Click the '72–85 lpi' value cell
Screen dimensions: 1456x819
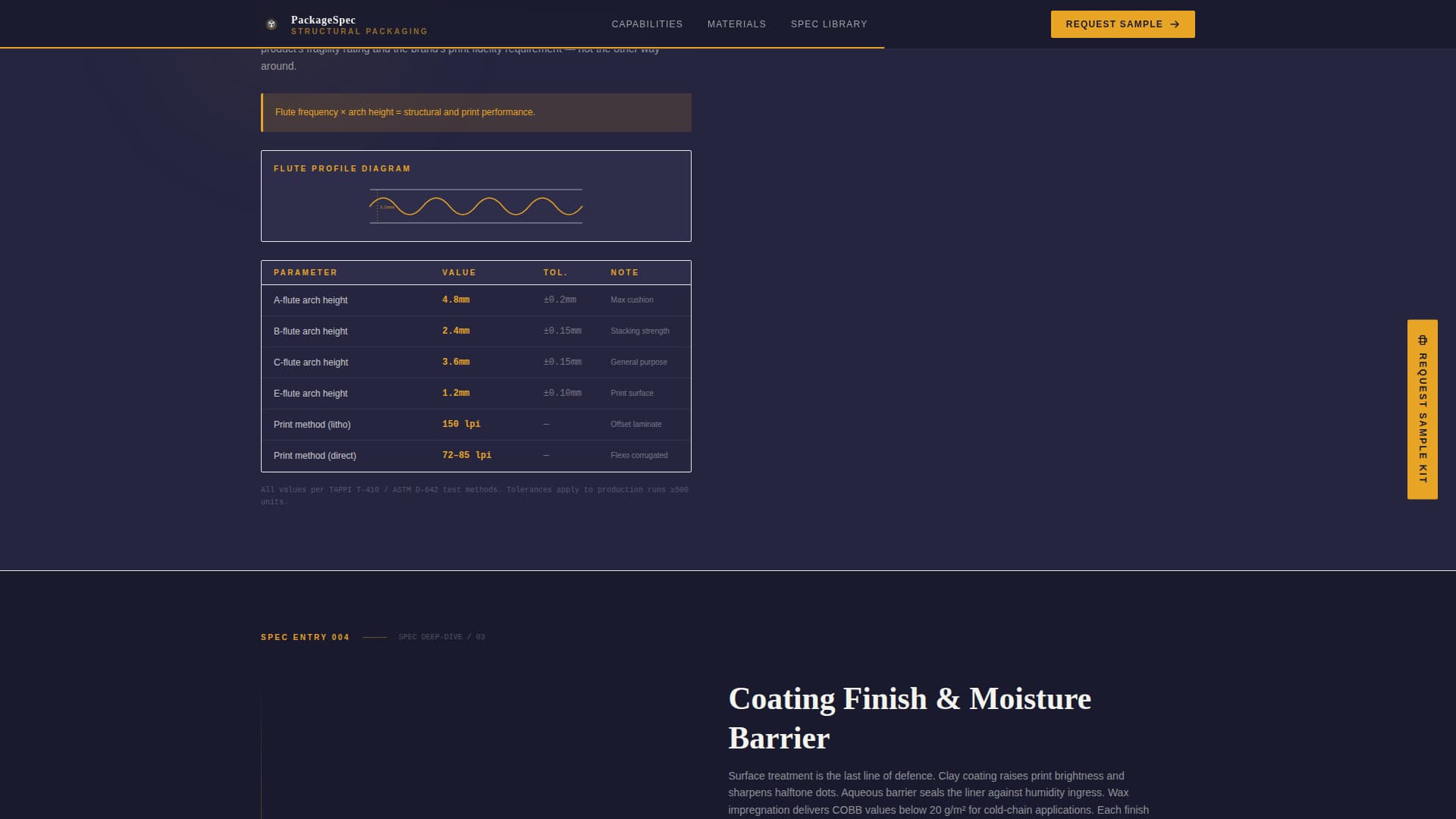(x=466, y=455)
